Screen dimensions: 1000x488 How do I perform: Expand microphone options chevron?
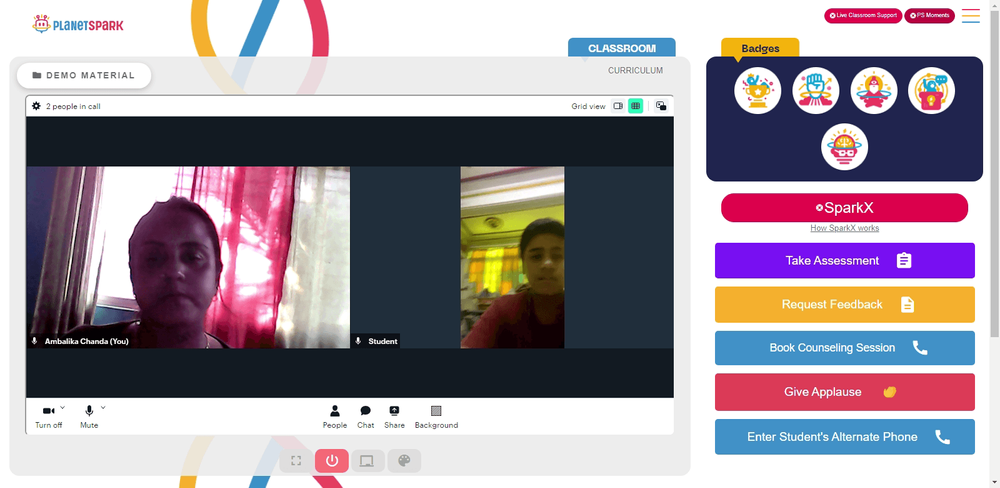[103, 407]
